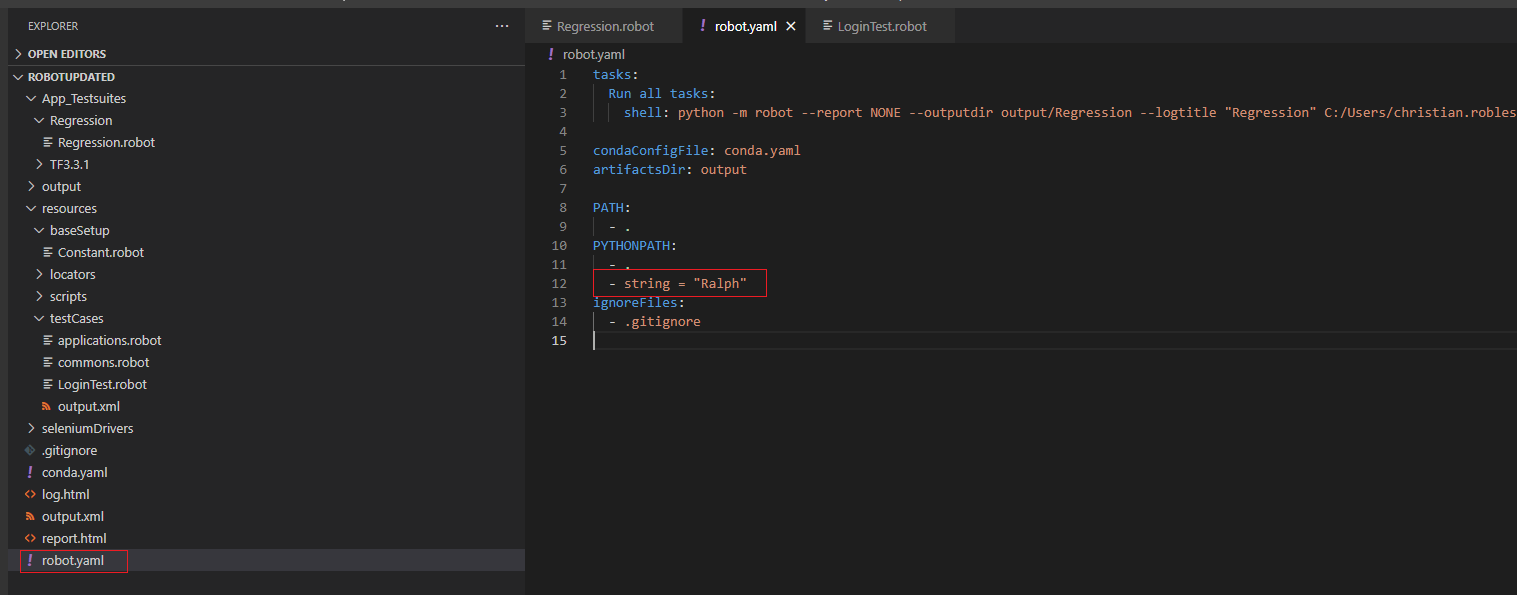Image resolution: width=1517 pixels, height=595 pixels.
Task: Click 'artifactsDir: output' line
Action: pyautogui.click(x=670, y=169)
